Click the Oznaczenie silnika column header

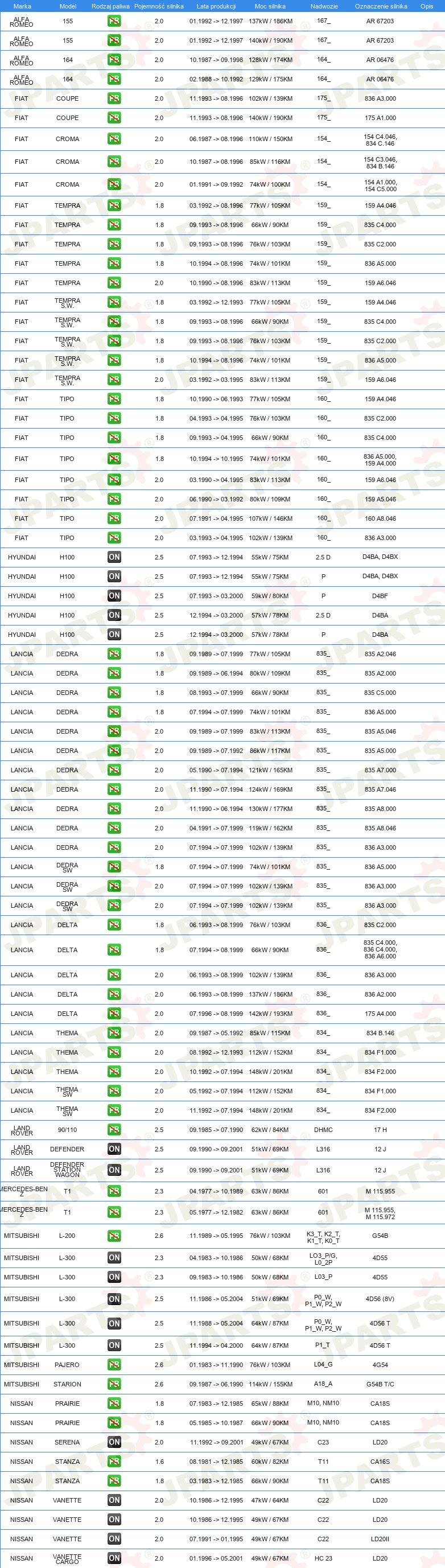click(x=381, y=6)
